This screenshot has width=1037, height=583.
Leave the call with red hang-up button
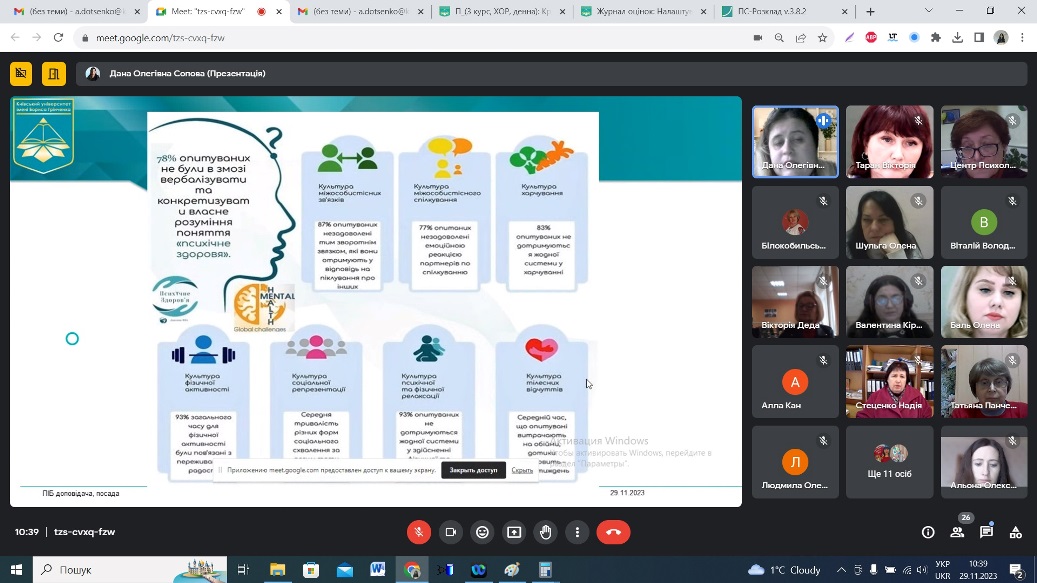click(613, 532)
